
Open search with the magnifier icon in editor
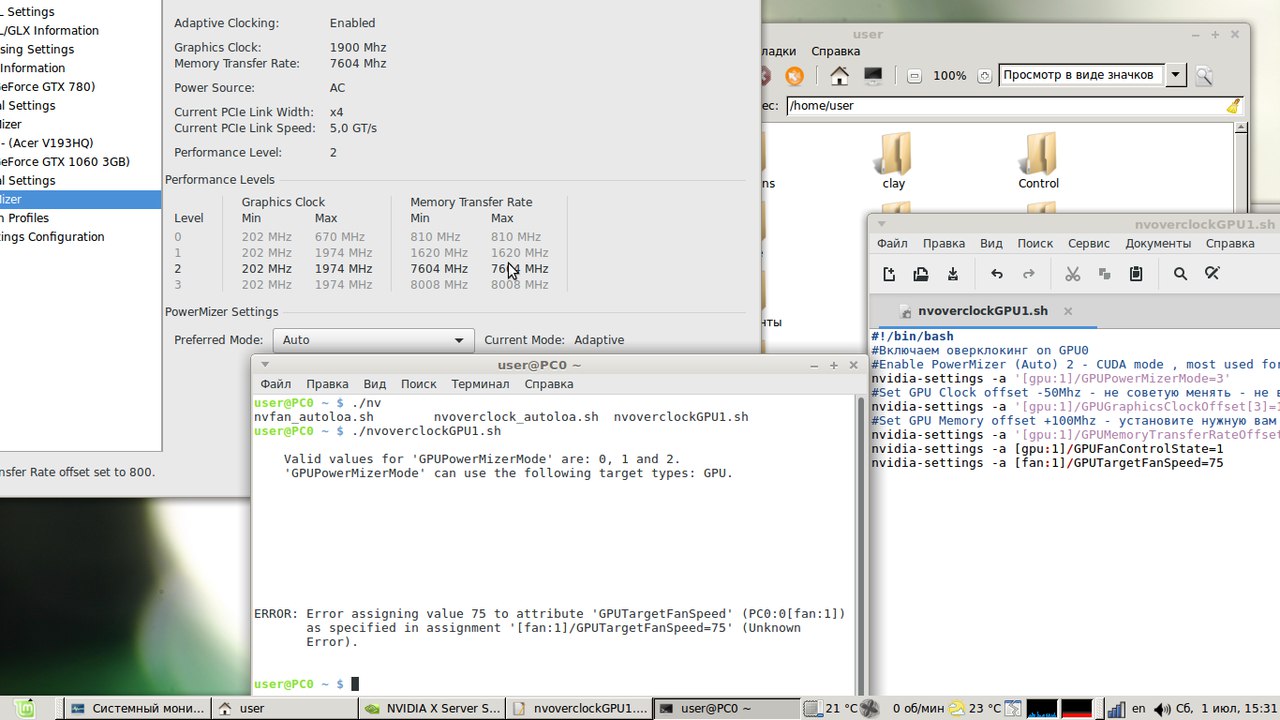pyautogui.click(x=1180, y=274)
